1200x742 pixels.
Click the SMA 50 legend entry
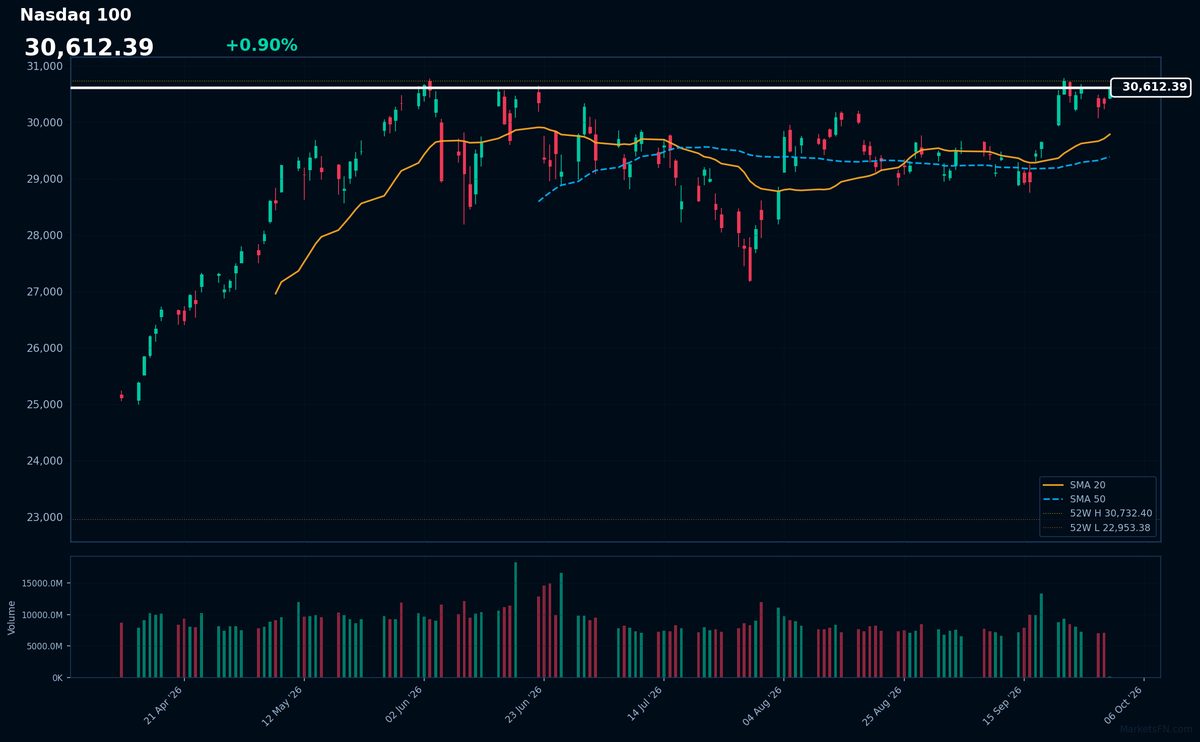point(1087,499)
